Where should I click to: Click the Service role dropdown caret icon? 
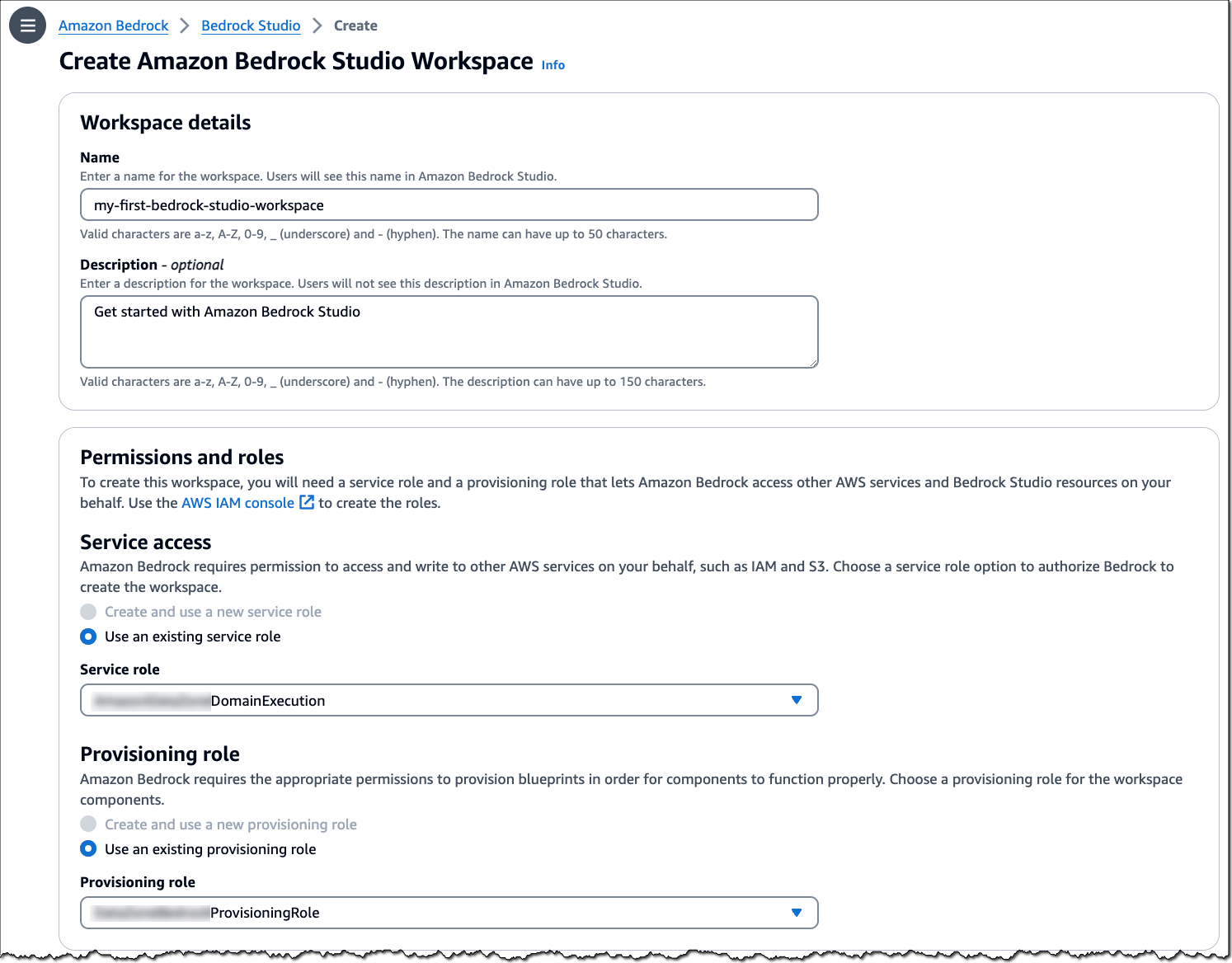[796, 699]
